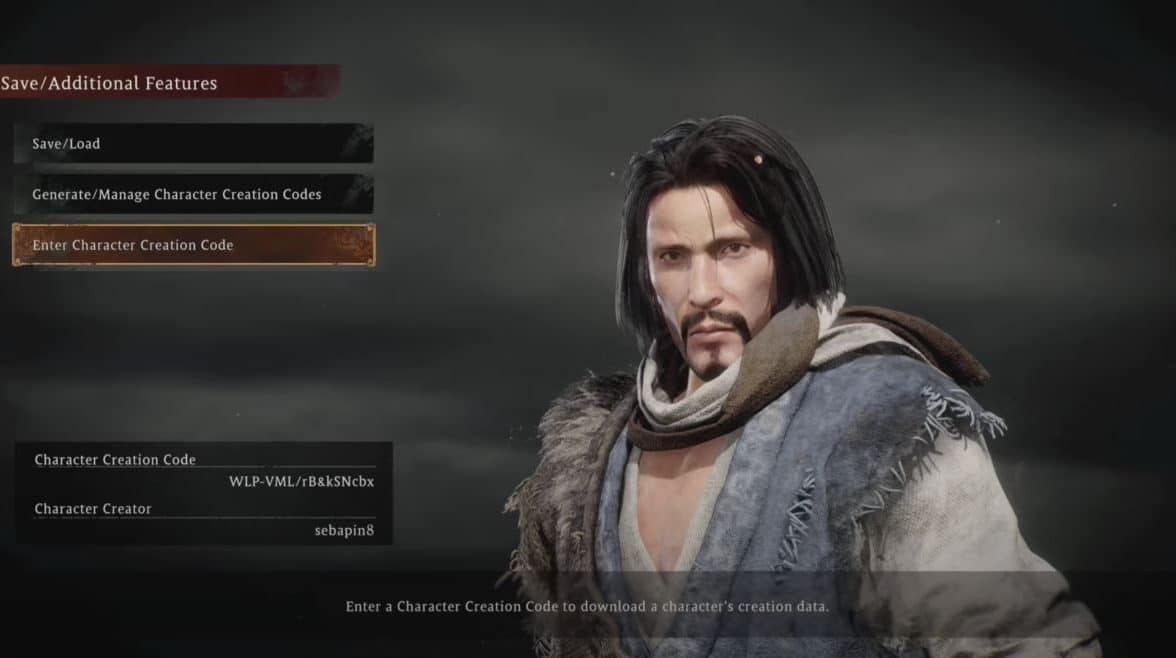Click the ornament at the end of the Save/Load row
The image size is (1176, 658).
point(358,143)
